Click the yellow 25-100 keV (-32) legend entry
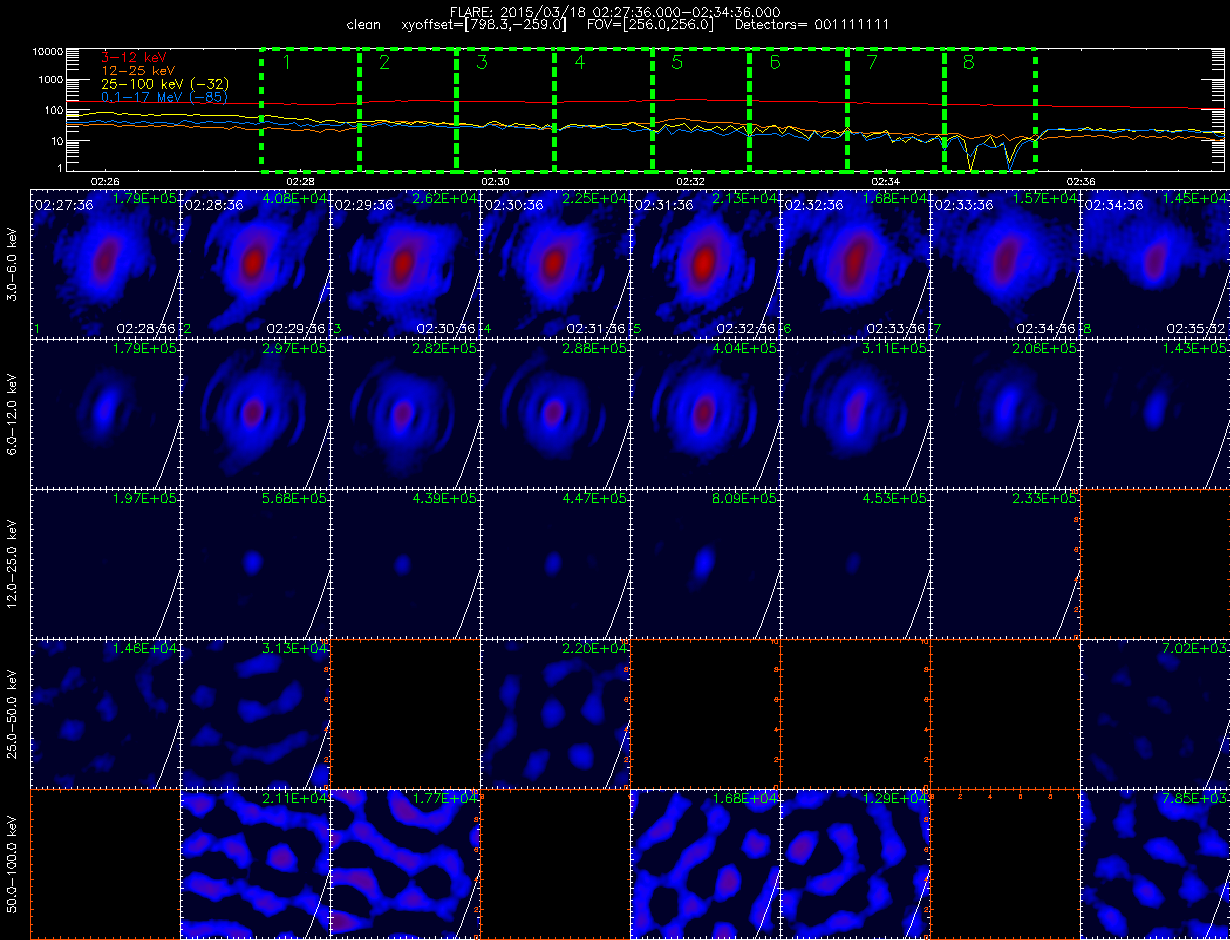This screenshot has height=940, width=1230. point(163,84)
